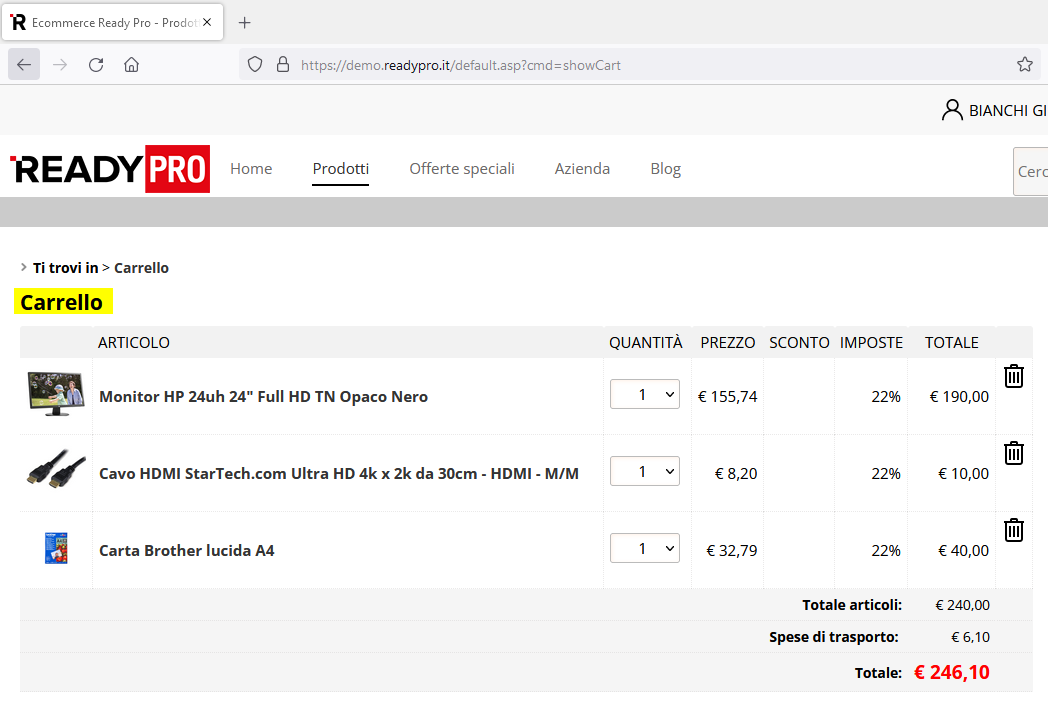Click the Monitor HP product thumbnail
1048x702 pixels.
click(x=56, y=394)
